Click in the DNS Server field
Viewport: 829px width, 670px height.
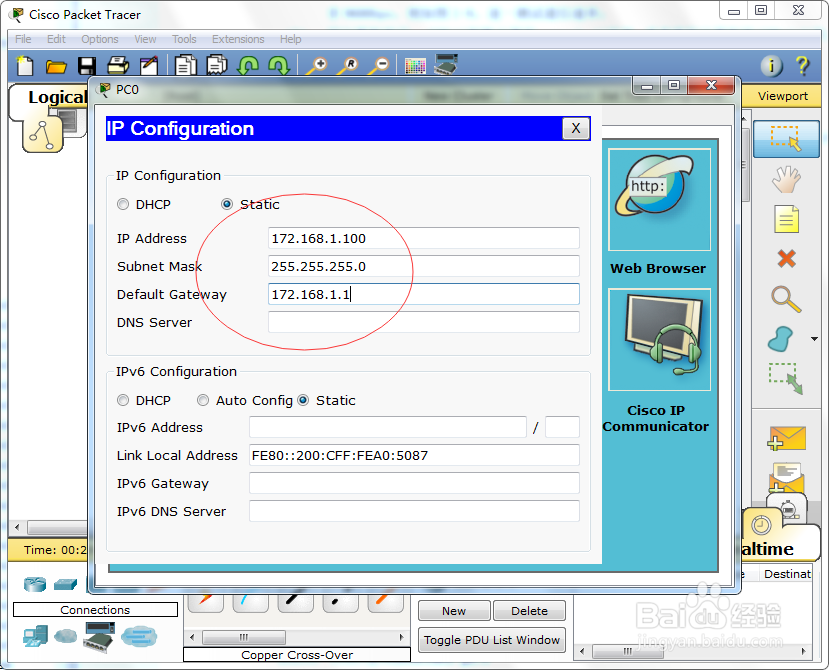[x=423, y=322]
